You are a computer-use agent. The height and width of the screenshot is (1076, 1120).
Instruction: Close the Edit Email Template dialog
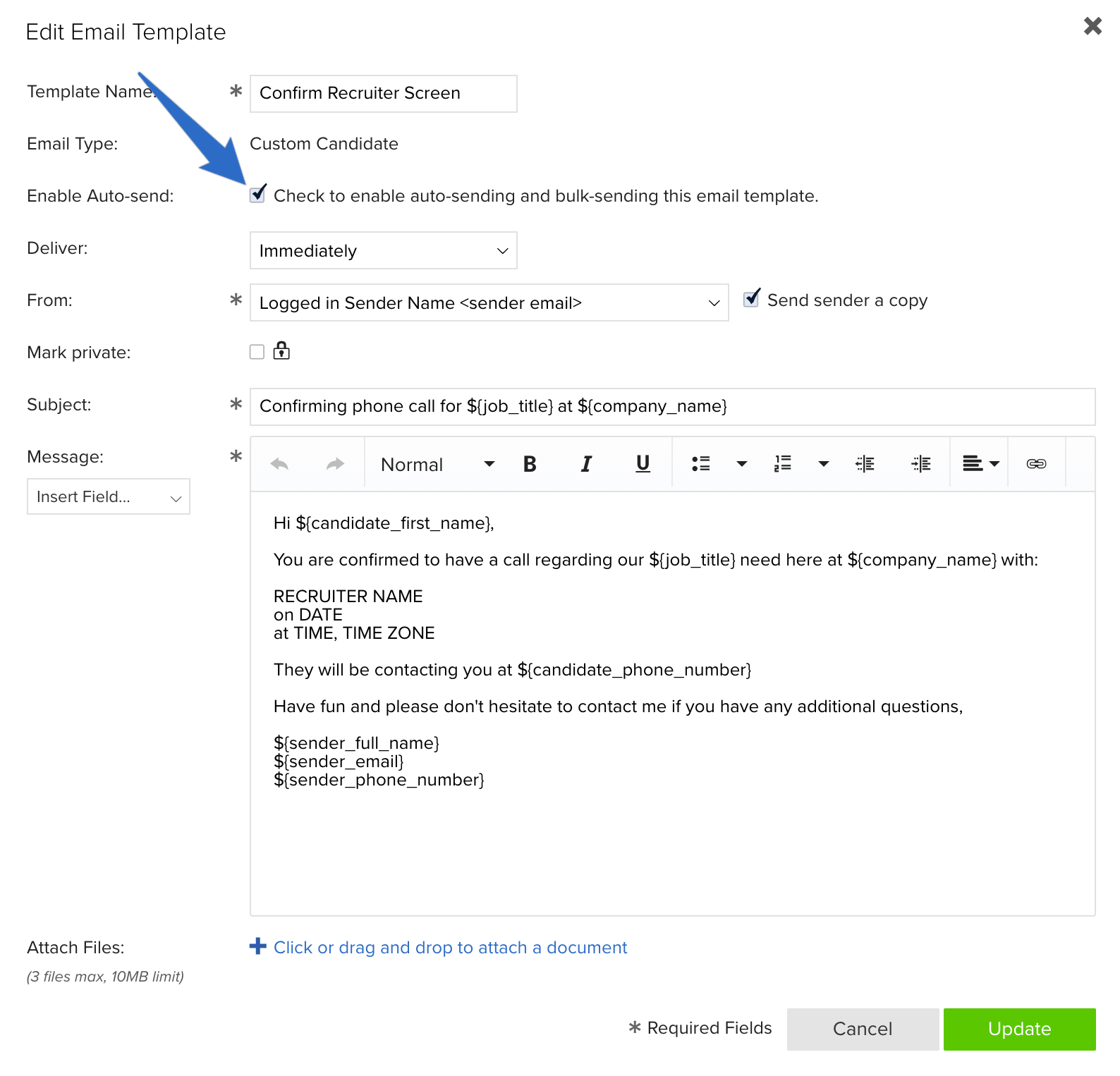1092,26
